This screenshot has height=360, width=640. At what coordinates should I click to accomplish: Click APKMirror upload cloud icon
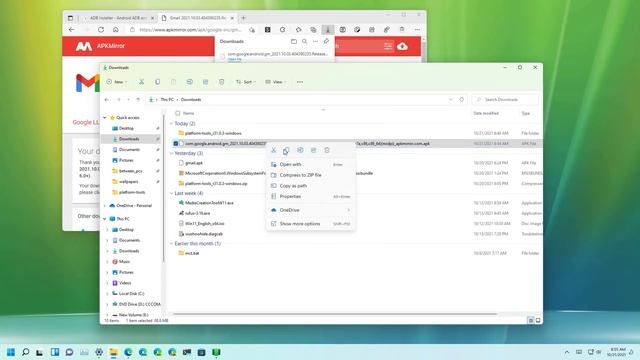(402, 46)
